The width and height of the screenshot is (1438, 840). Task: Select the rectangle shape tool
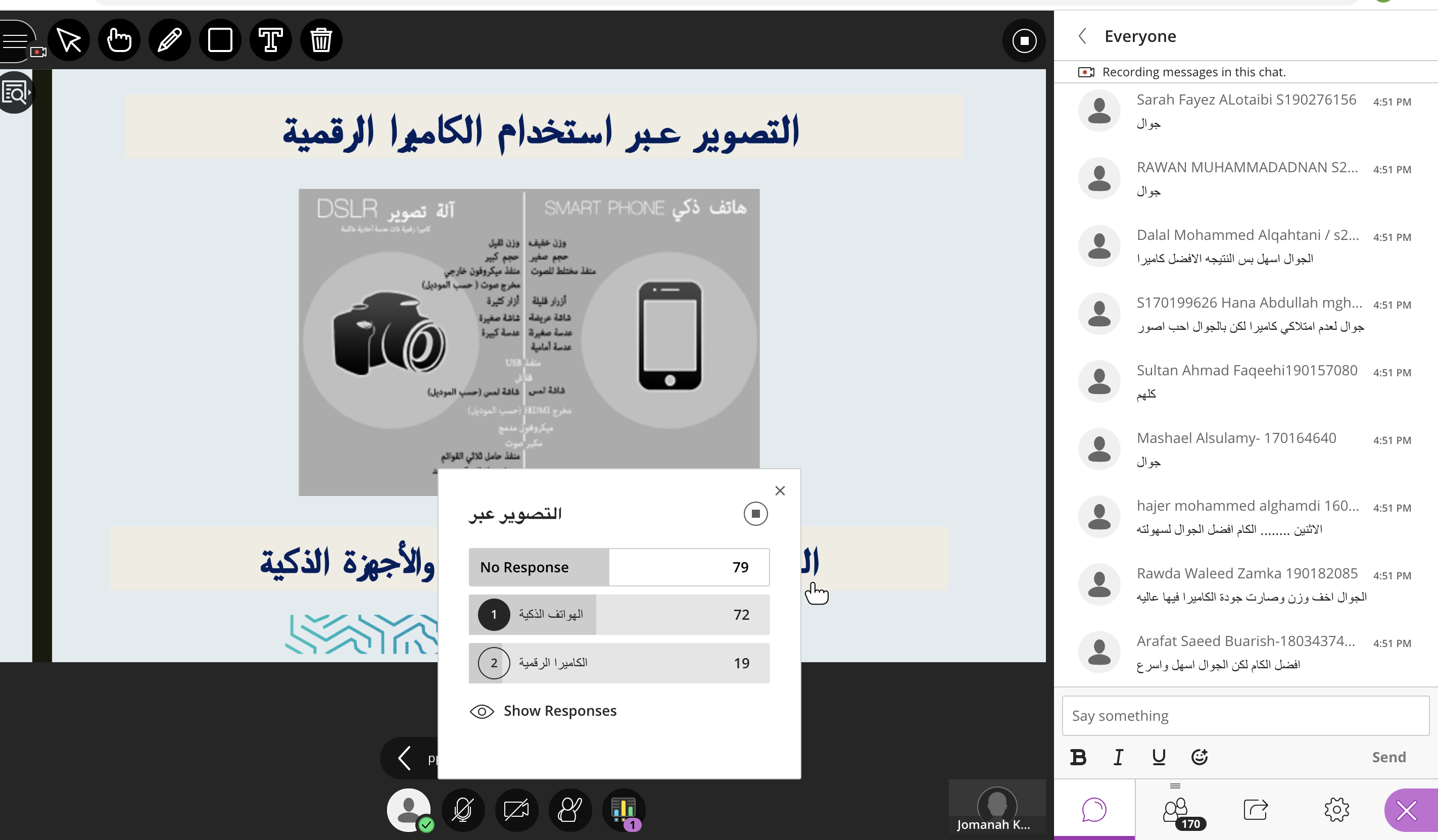(x=220, y=40)
